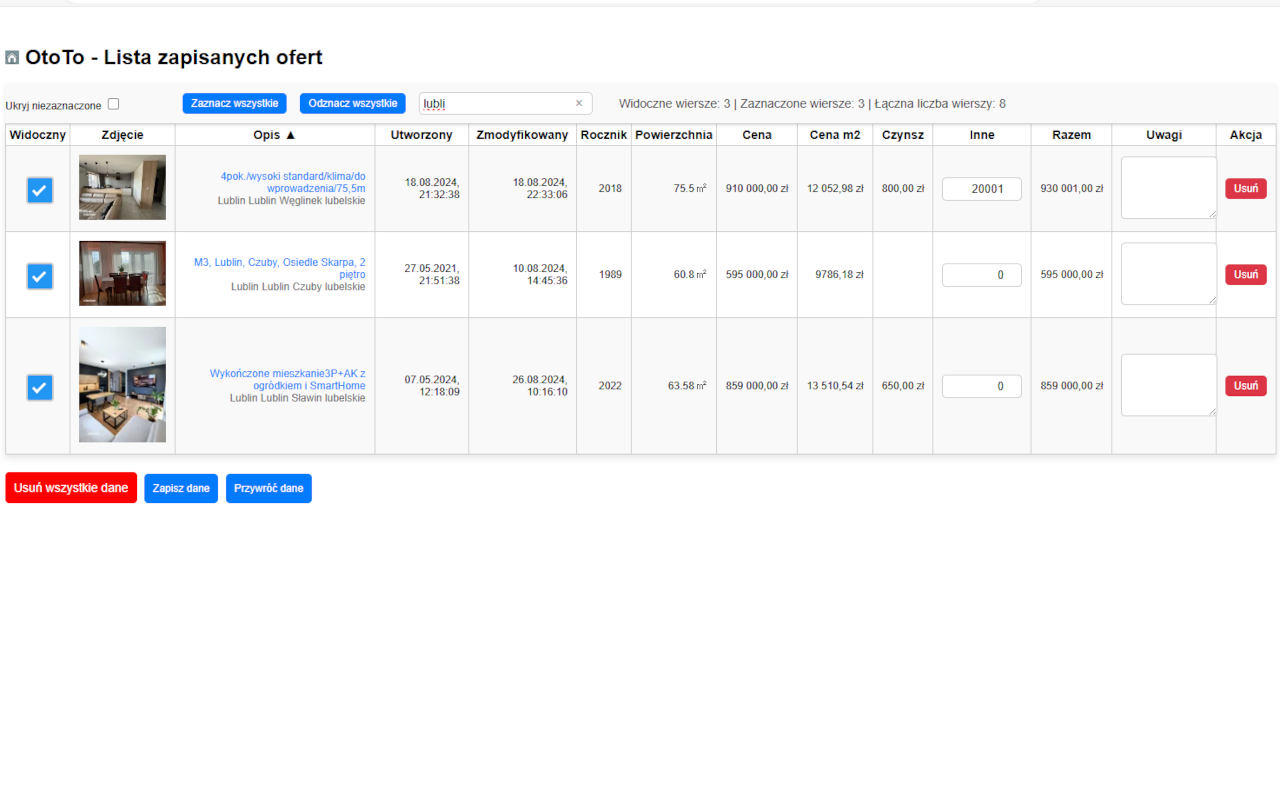Sort by the Widoczny column header
The width and height of the screenshot is (1280, 800).
[x=38, y=135]
